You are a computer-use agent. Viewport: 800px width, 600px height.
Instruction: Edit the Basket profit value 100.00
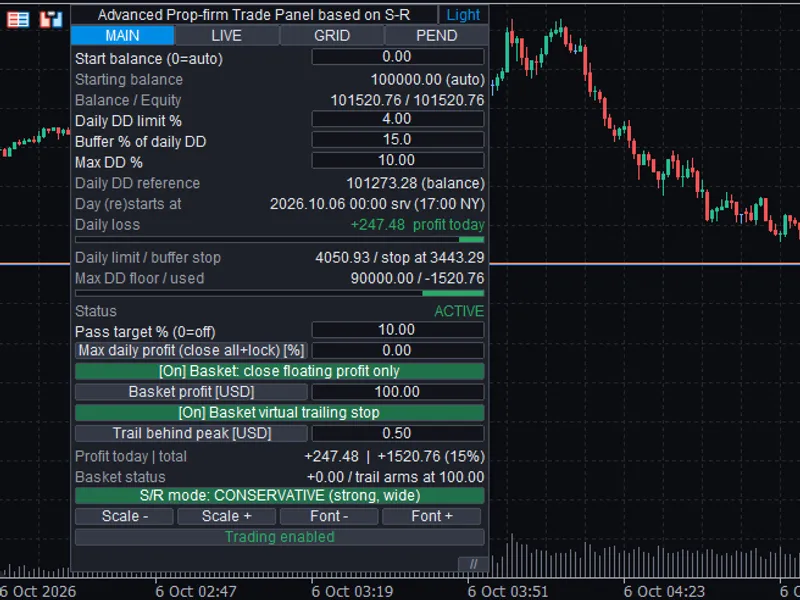click(397, 392)
